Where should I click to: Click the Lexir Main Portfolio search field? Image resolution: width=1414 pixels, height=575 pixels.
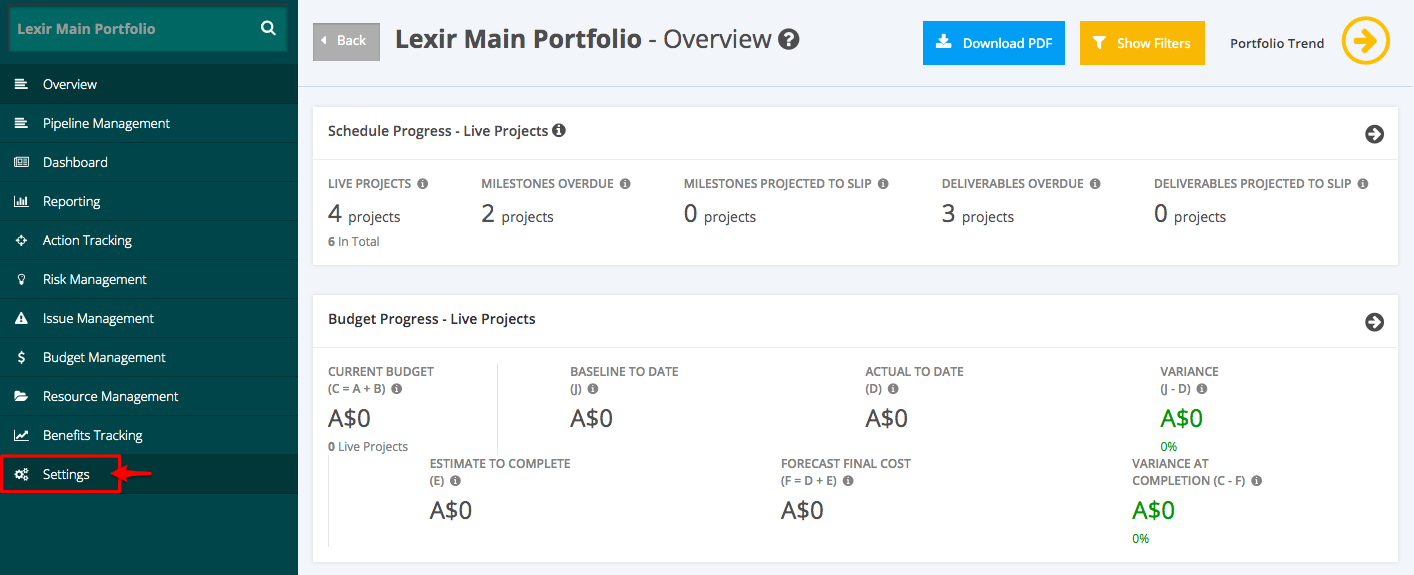[x=148, y=29]
